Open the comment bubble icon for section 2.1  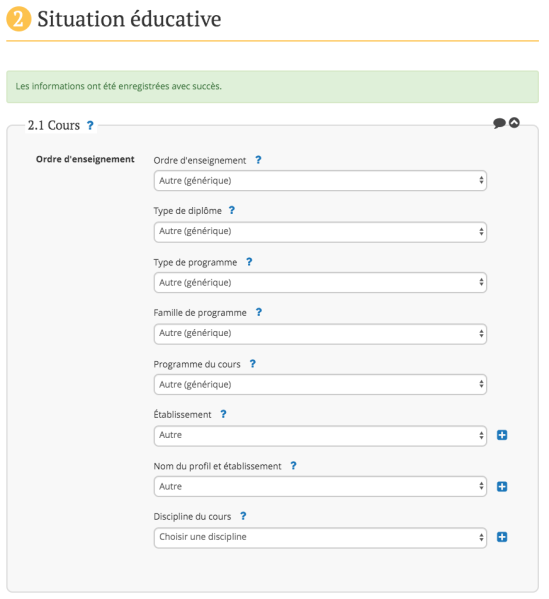click(499, 123)
